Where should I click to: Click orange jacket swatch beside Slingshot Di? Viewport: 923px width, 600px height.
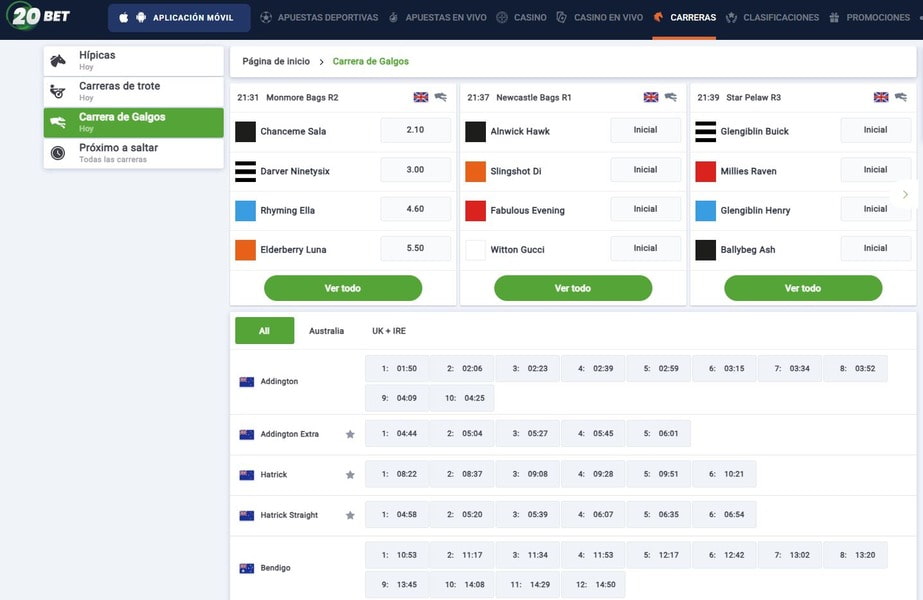(x=476, y=171)
